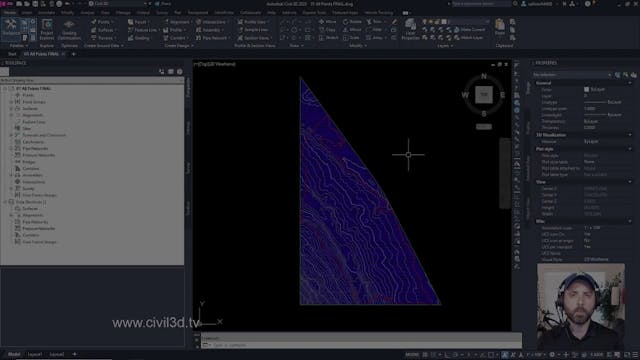Viewport: 640px width, 360px height.
Task: Click the search command input field
Action: click(480, 4)
